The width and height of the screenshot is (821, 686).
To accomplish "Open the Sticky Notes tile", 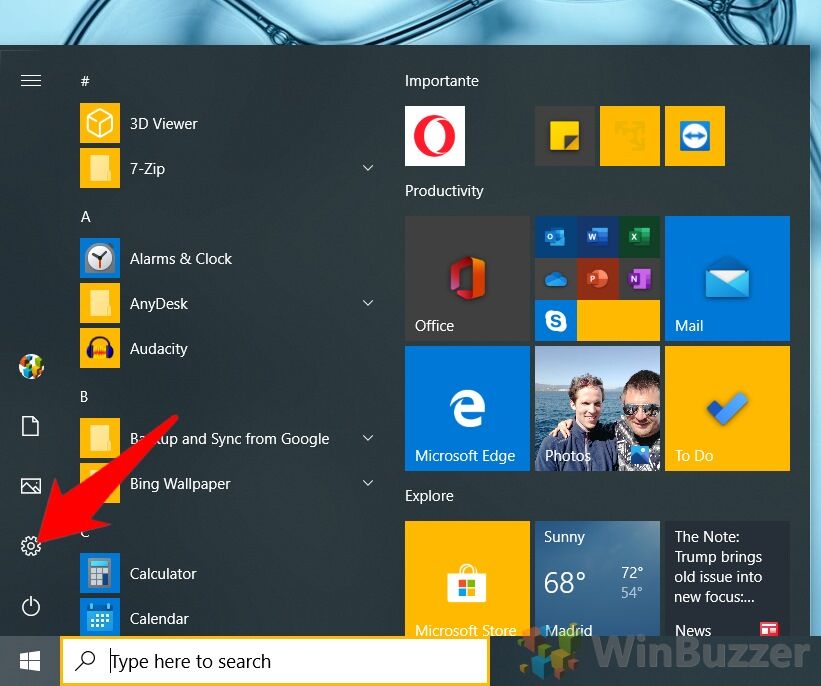I will tap(564, 136).
